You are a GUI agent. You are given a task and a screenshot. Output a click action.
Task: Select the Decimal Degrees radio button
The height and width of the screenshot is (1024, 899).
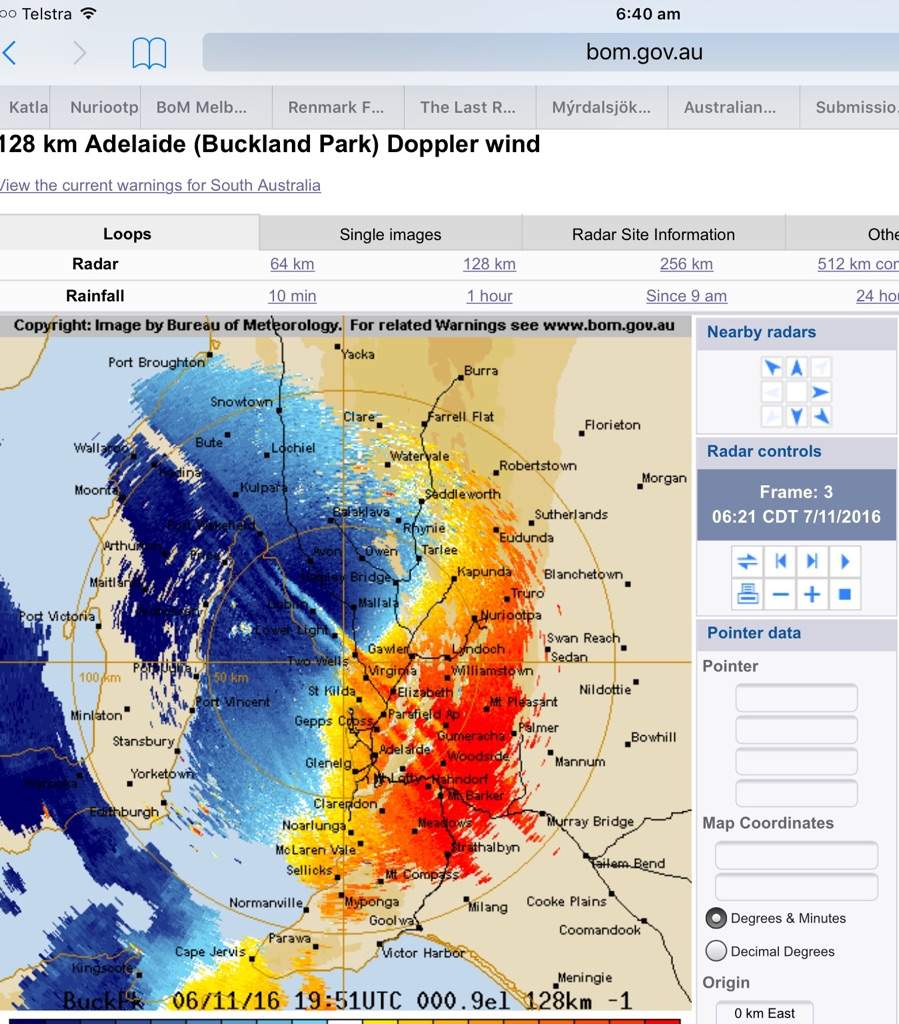(716, 951)
